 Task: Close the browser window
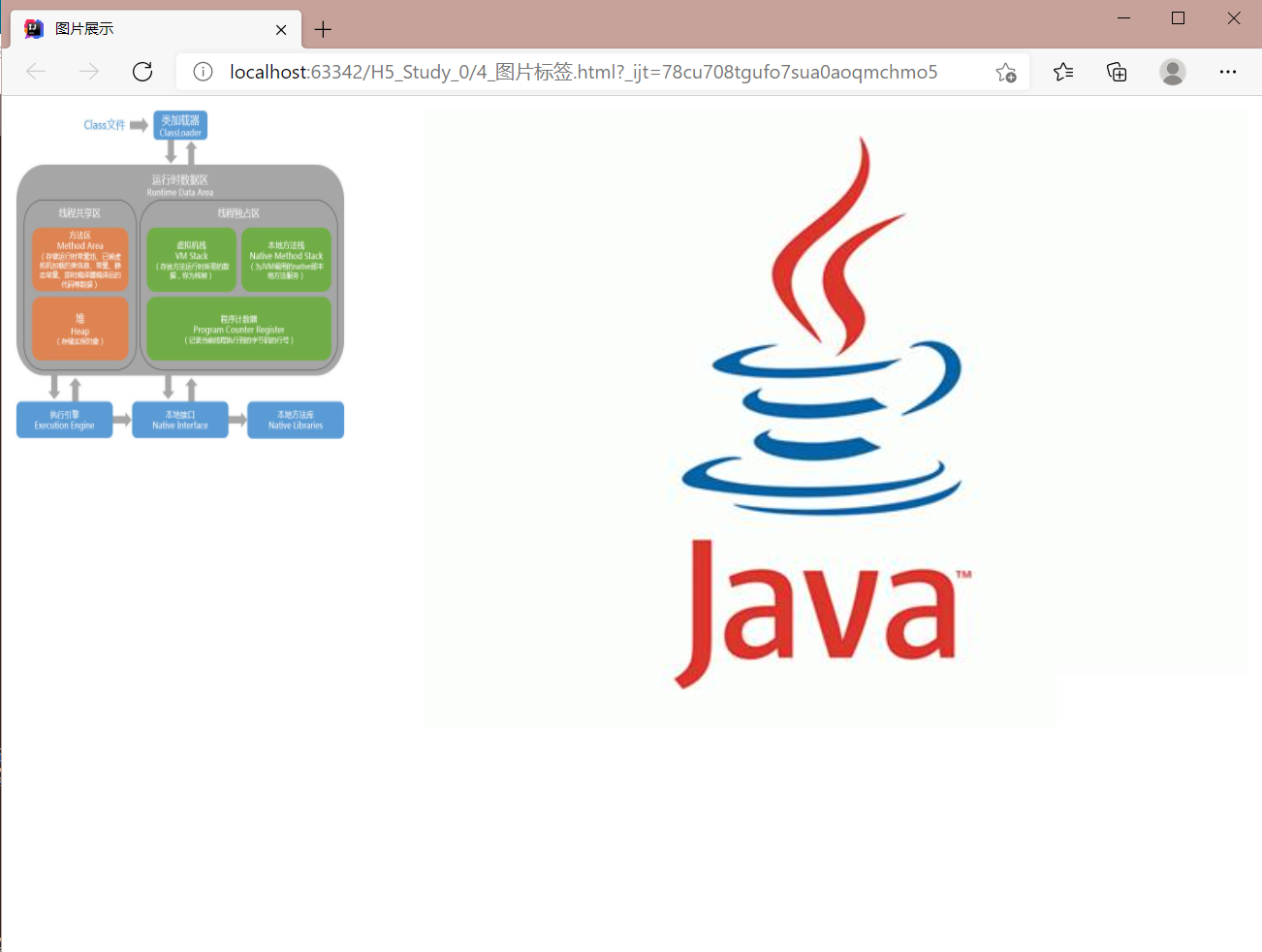[x=1234, y=18]
